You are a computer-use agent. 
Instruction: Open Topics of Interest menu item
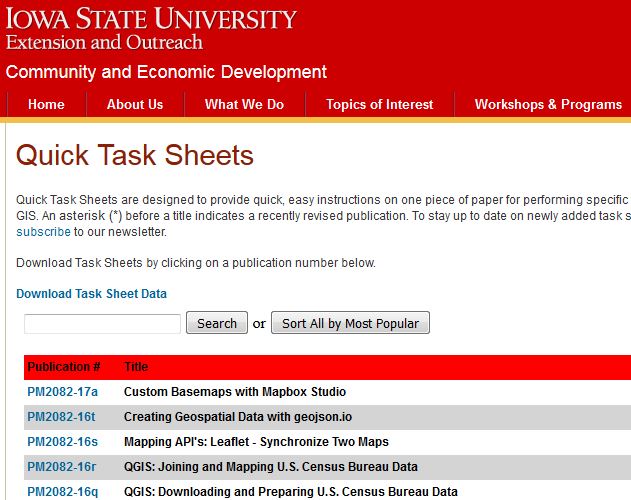pos(380,104)
